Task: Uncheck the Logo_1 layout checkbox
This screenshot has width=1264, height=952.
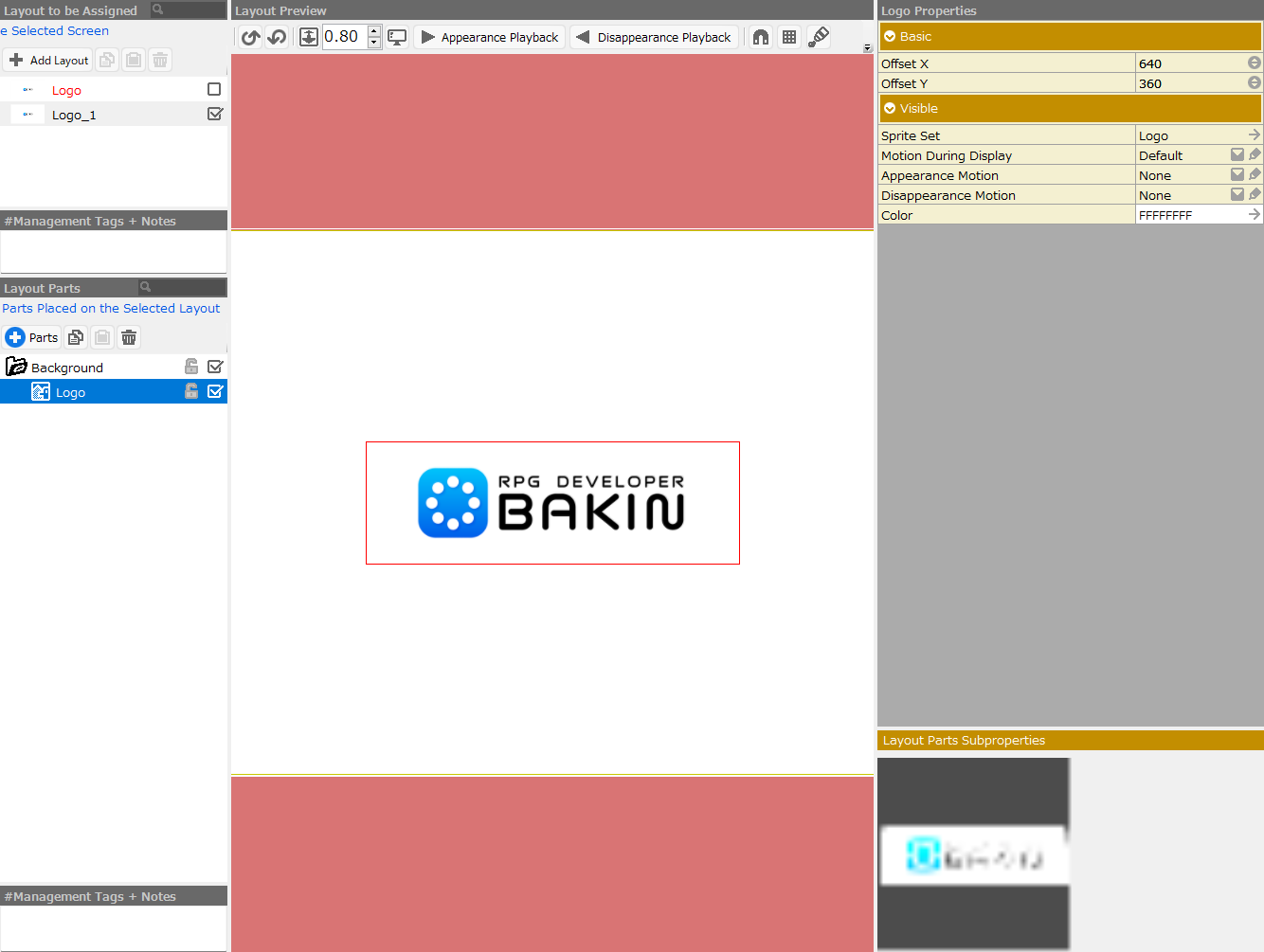Action: 214,114
